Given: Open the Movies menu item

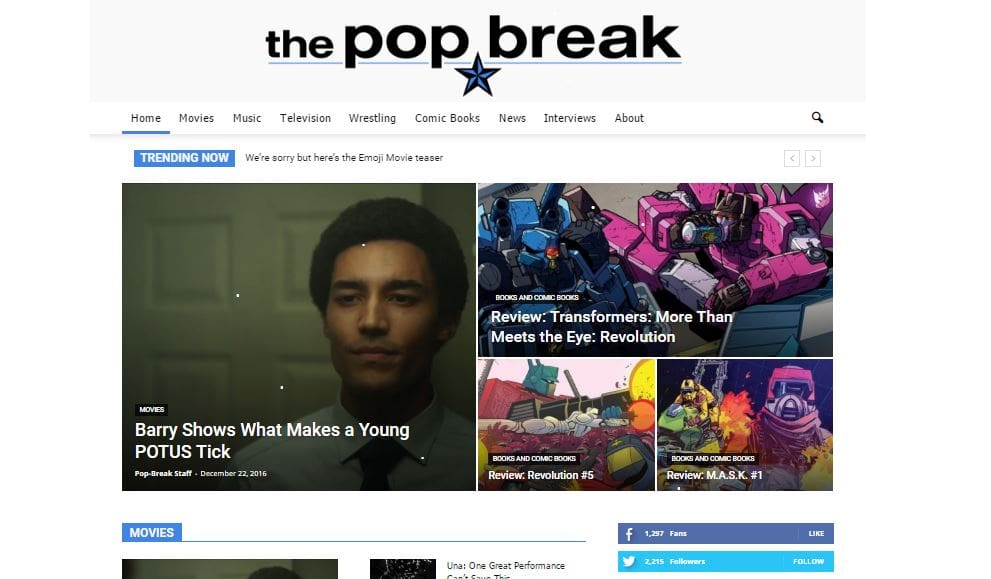Looking at the screenshot, I should coord(197,118).
